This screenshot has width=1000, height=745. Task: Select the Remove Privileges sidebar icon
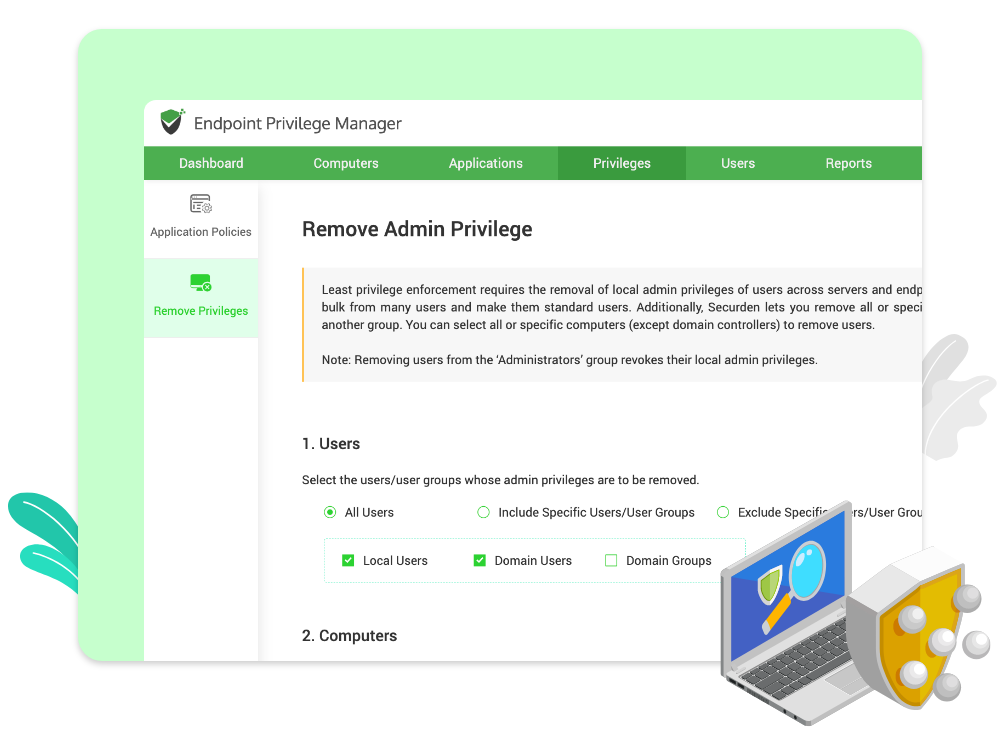tap(200, 283)
